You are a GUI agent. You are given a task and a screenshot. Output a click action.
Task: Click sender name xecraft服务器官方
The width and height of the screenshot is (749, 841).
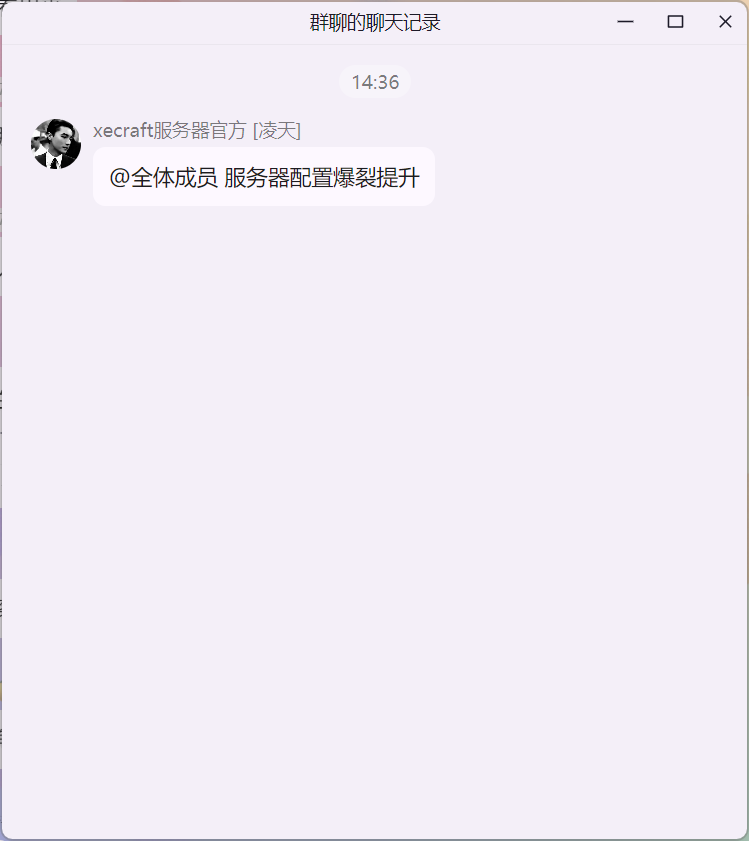169,130
